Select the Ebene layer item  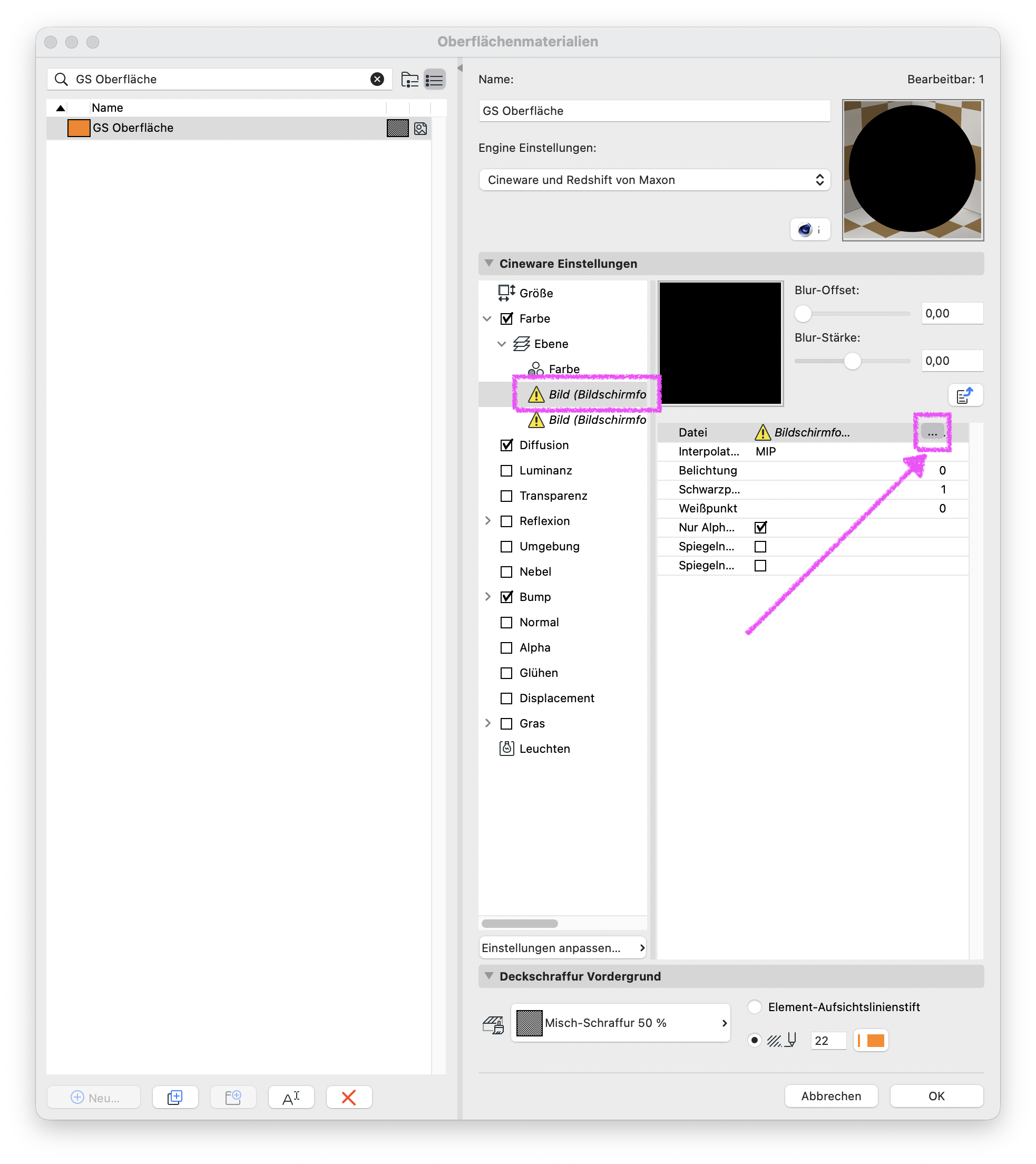click(x=541, y=343)
